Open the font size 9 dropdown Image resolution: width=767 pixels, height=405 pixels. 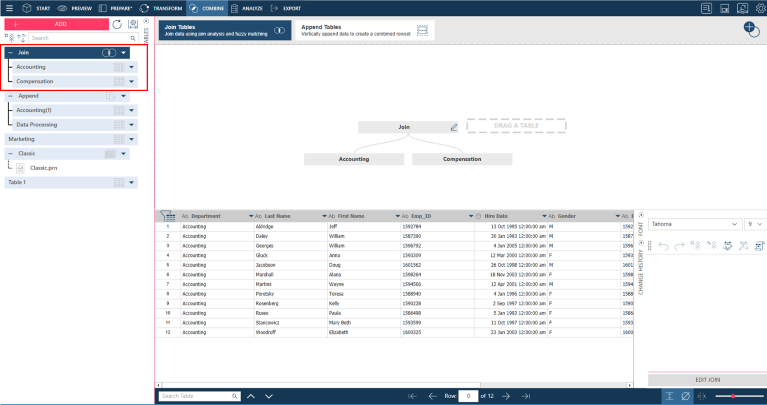point(755,224)
